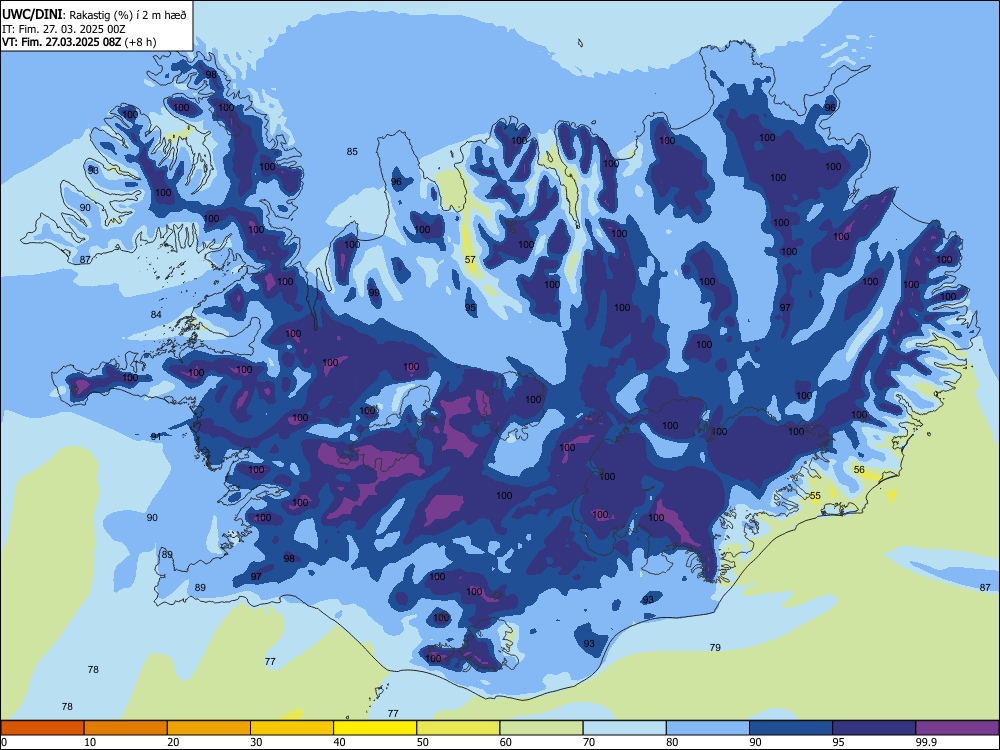
Task: Click the legend tick label "10"
Action: [90, 742]
